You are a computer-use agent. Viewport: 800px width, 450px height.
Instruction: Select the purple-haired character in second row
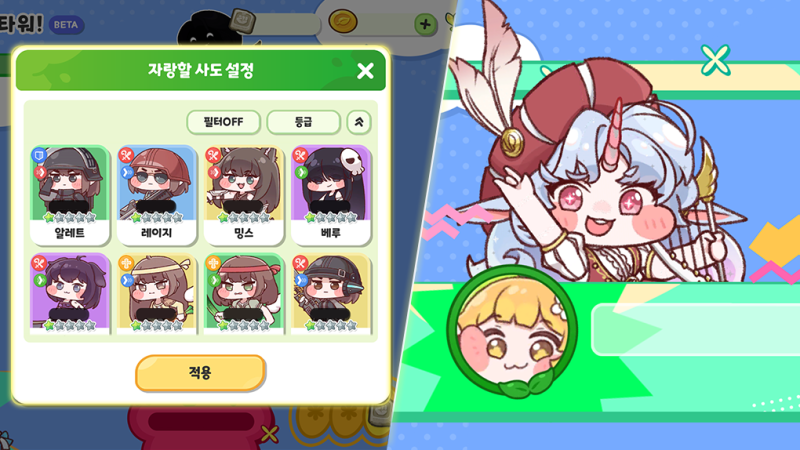(x=70, y=294)
